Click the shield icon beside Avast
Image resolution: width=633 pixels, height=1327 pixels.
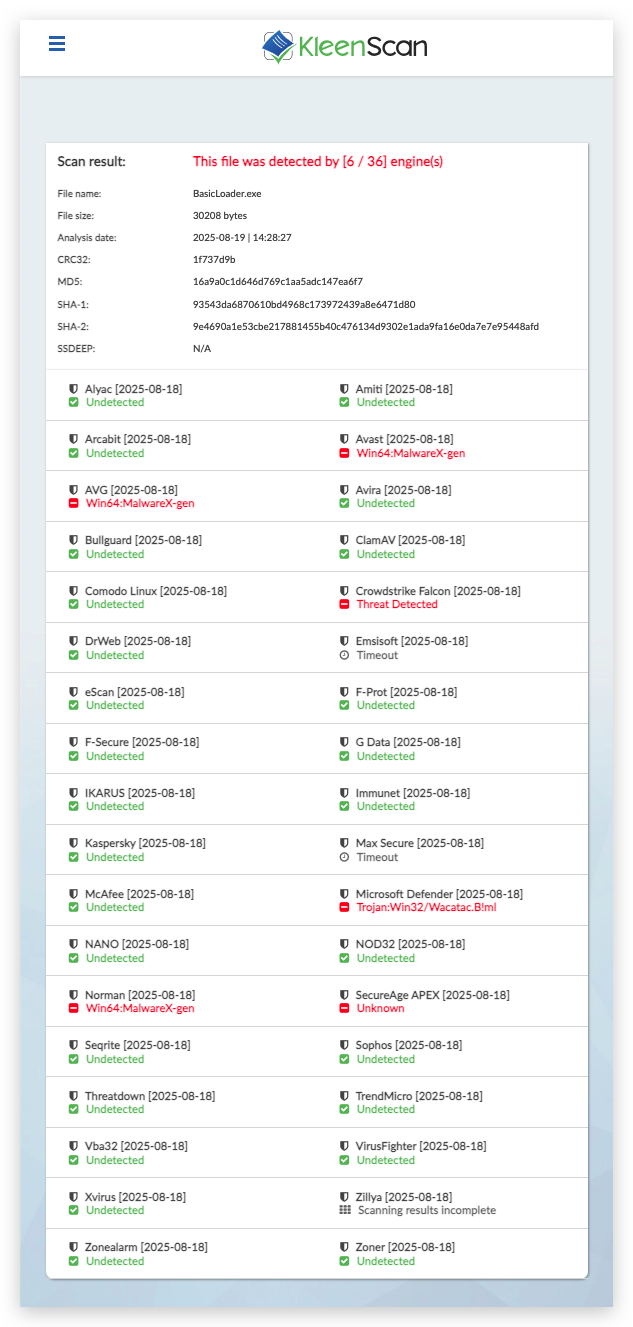click(x=344, y=439)
